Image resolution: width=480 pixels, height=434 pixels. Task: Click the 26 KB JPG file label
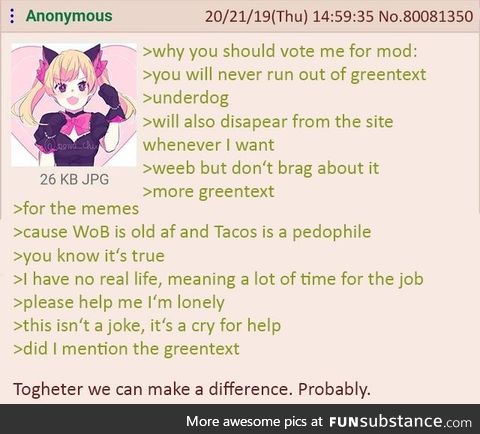click(74, 179)
